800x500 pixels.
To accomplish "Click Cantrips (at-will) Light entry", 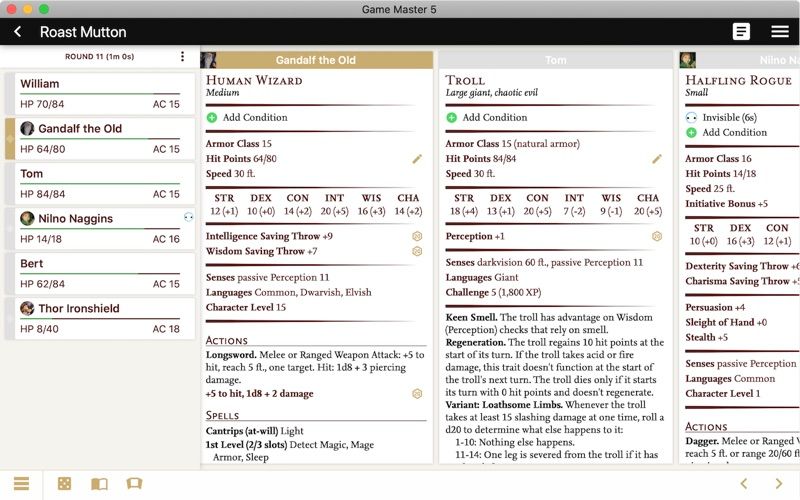I will pyautogui.click(x=255, y=431).
